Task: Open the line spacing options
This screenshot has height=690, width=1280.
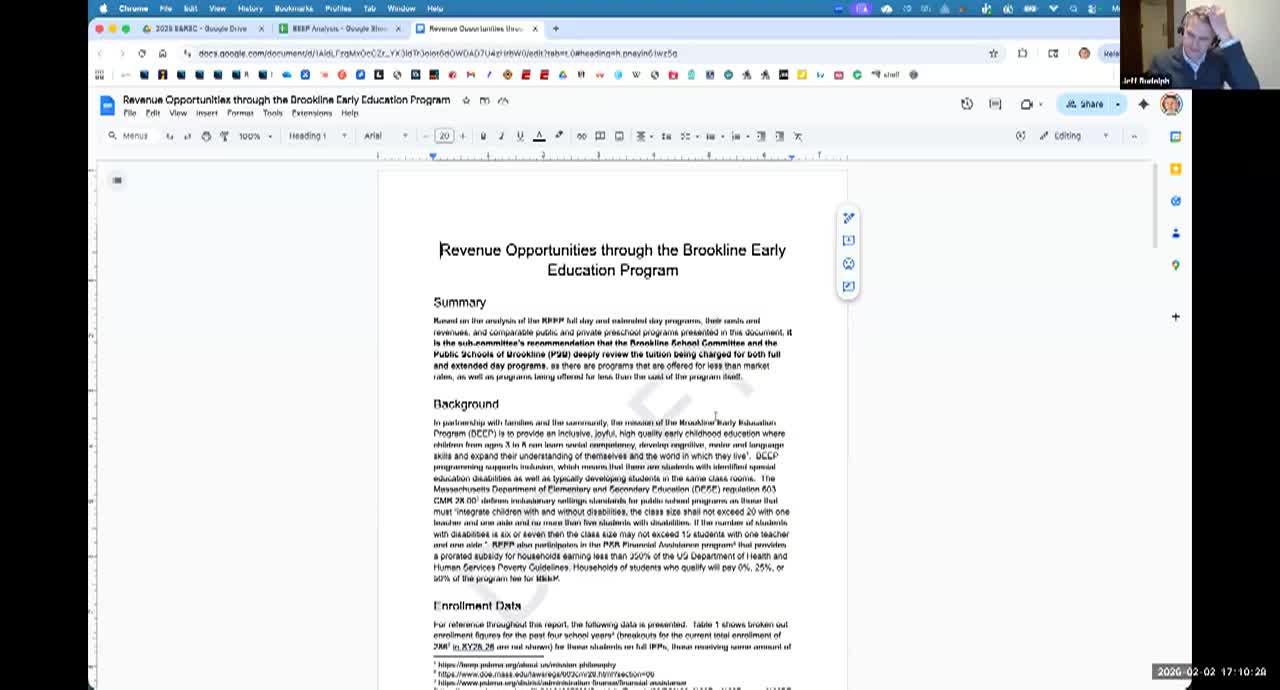Action: 666,136
